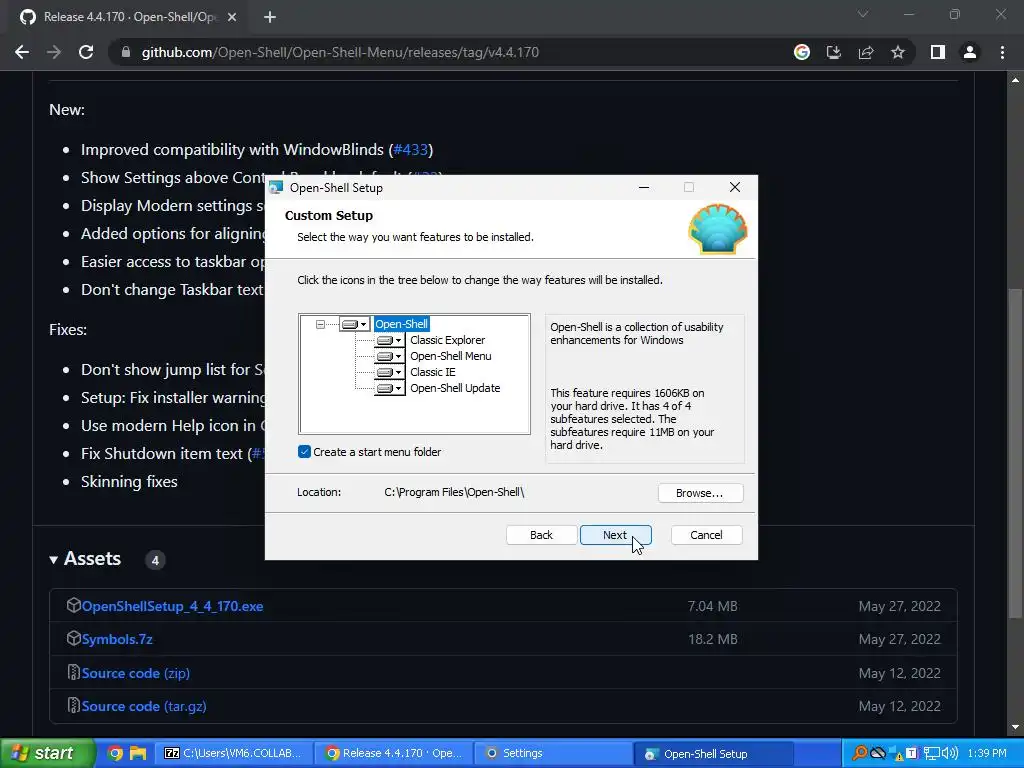The height and width of the screenshot is (768, 1024).
Task: Select the Open-Shell Menu tree item
Action: tap(451, 356)
